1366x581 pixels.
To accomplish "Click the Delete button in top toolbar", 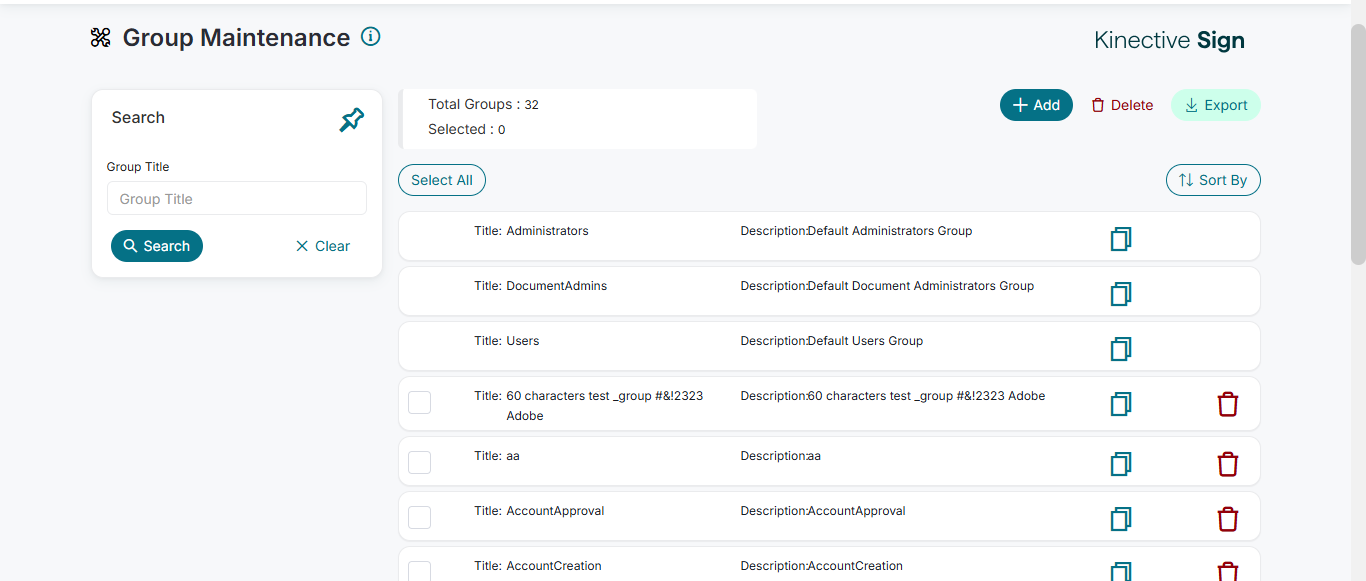I will point(1121,105).
